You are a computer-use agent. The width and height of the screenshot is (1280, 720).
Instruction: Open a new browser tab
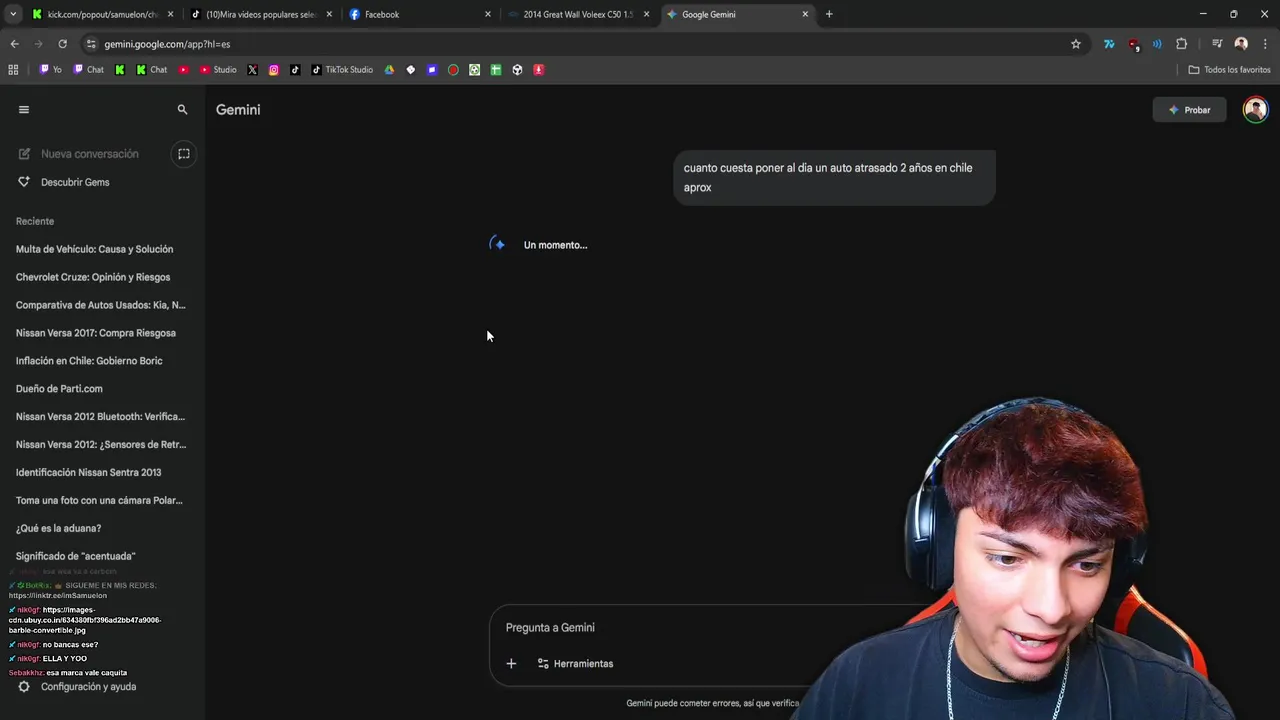point(829,14)
